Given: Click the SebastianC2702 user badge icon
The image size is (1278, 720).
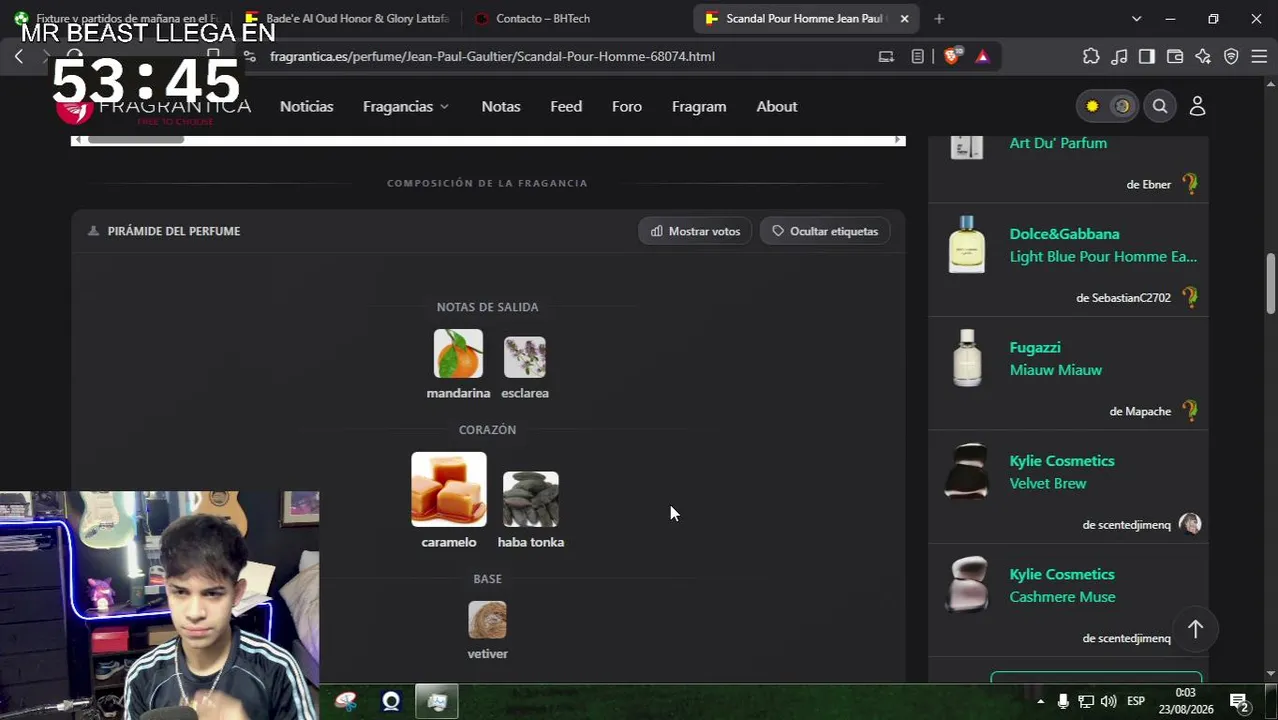Looking at the screenshot, I should tap(1189, 297).
